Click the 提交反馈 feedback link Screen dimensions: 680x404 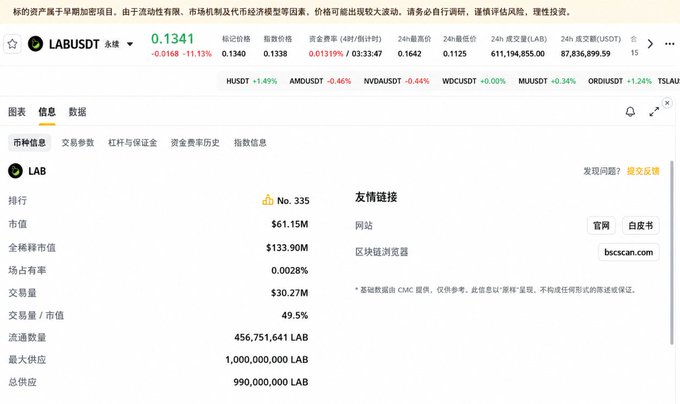643,171
